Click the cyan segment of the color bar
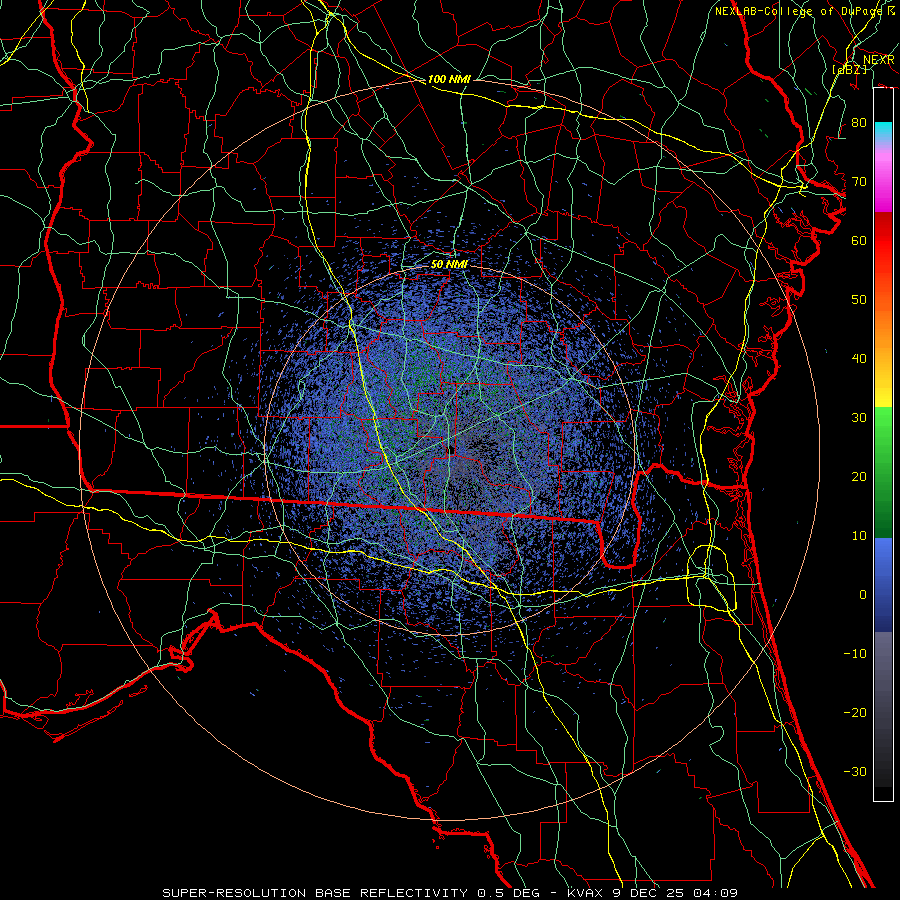Screen dimensions: 900x900 point(883,131)
